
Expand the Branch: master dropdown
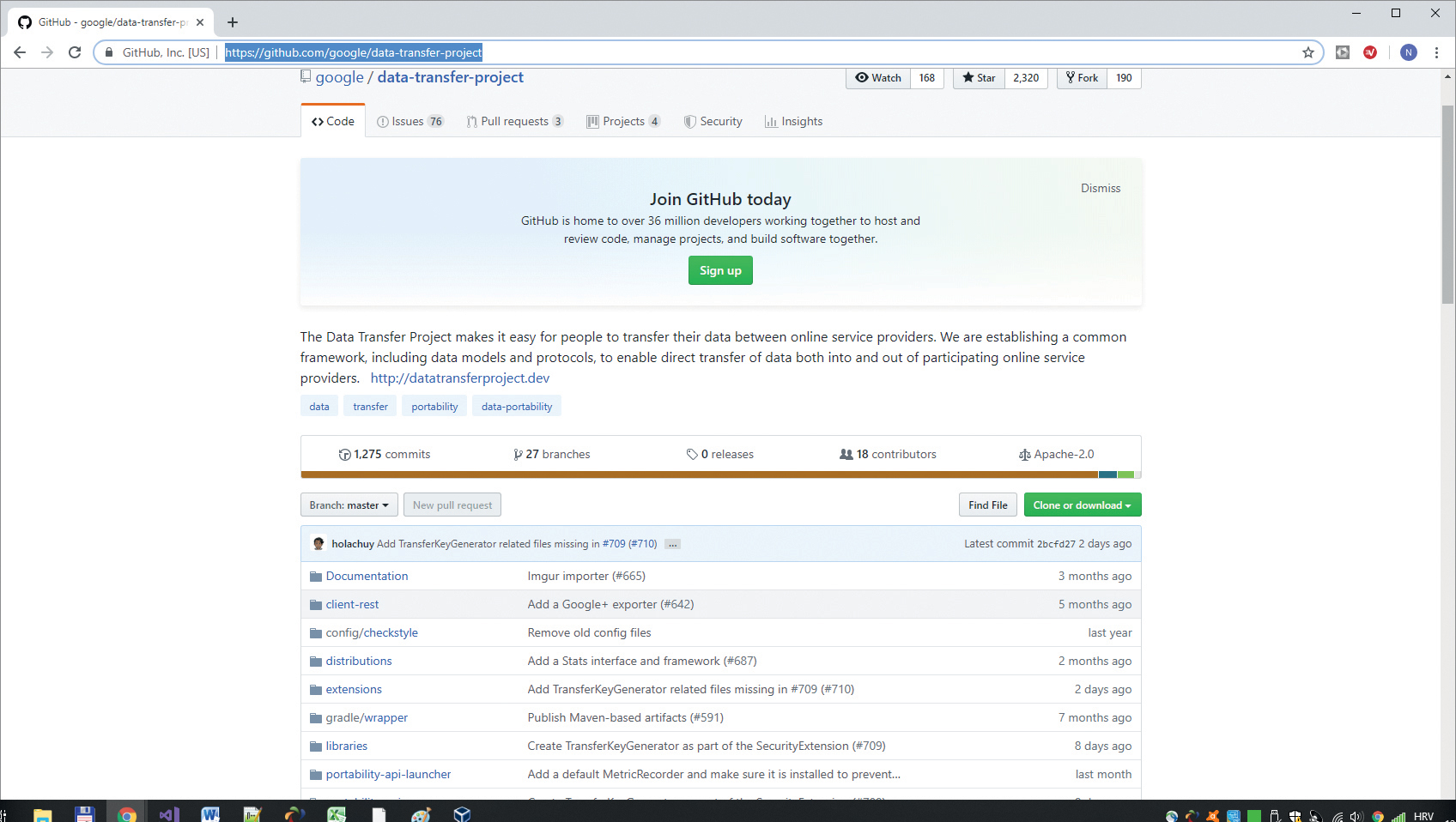349,505
